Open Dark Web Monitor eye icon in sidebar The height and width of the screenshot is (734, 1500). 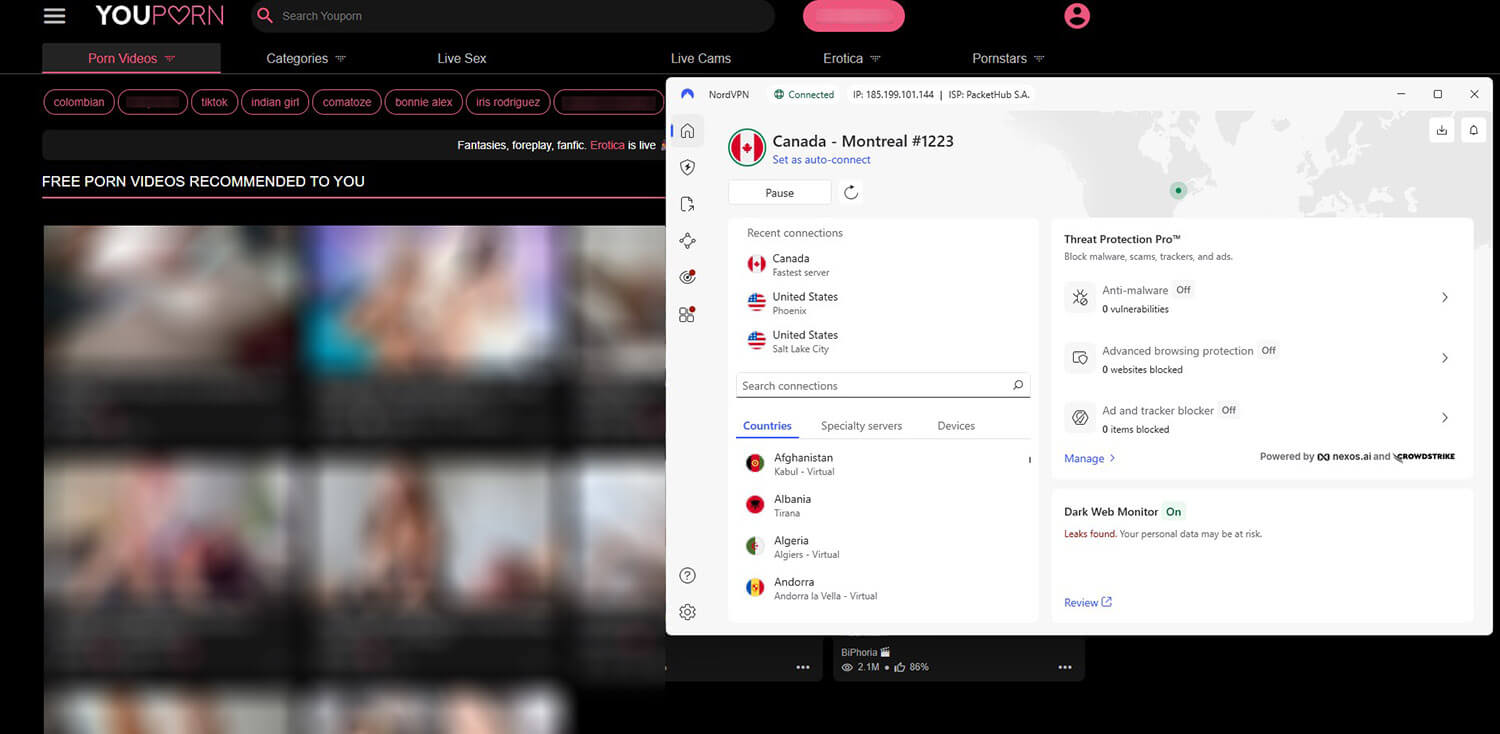pyautogui.click(x=687, y=276)
